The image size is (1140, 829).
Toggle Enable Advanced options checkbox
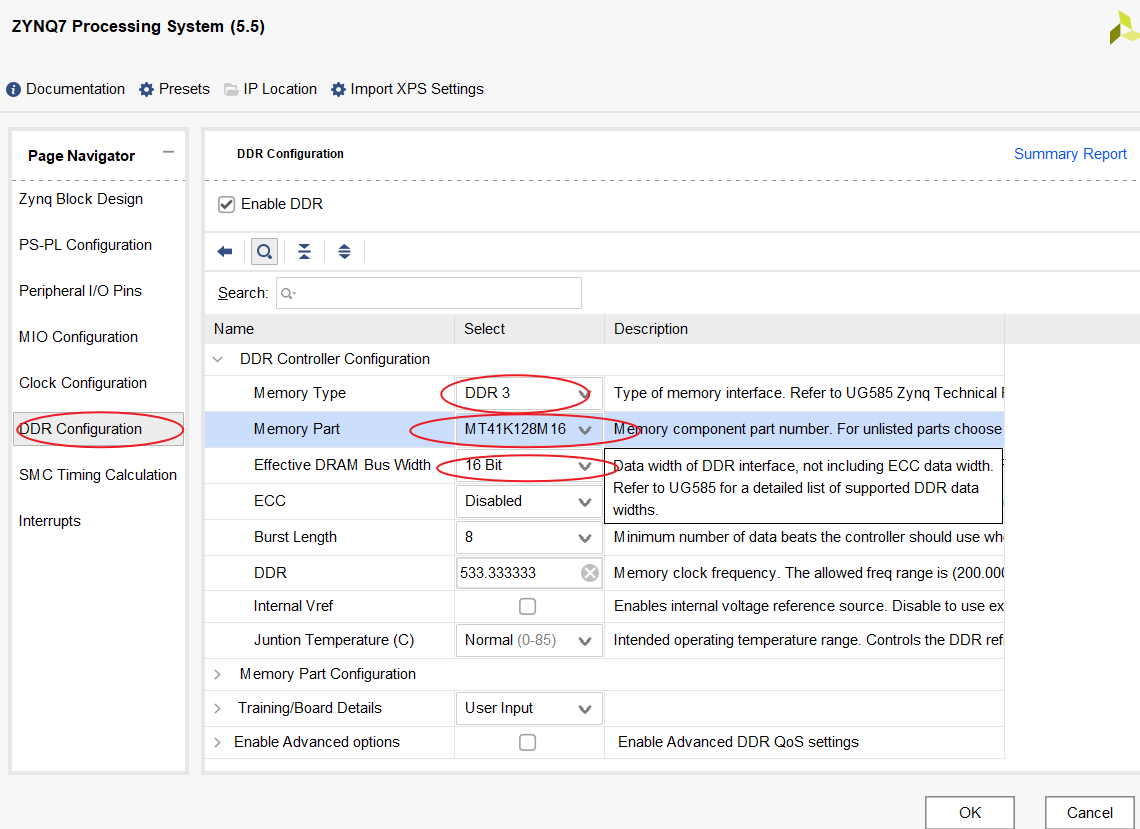tap(528, 742)
